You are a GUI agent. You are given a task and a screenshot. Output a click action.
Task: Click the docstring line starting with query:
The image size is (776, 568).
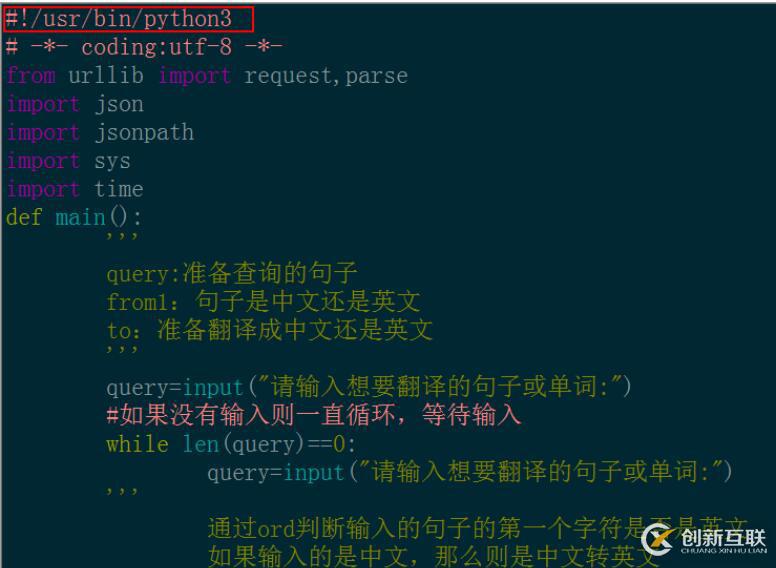232,273
